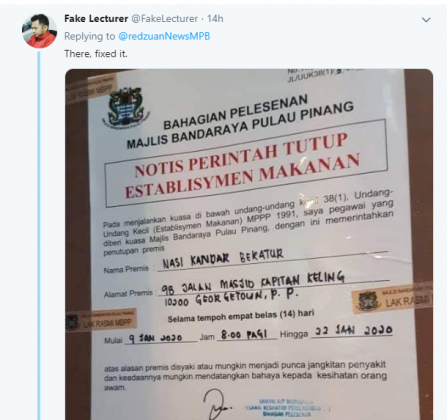Open the 14h timestamp permalink
Screen dimensions: 447x420
(215, 19)
